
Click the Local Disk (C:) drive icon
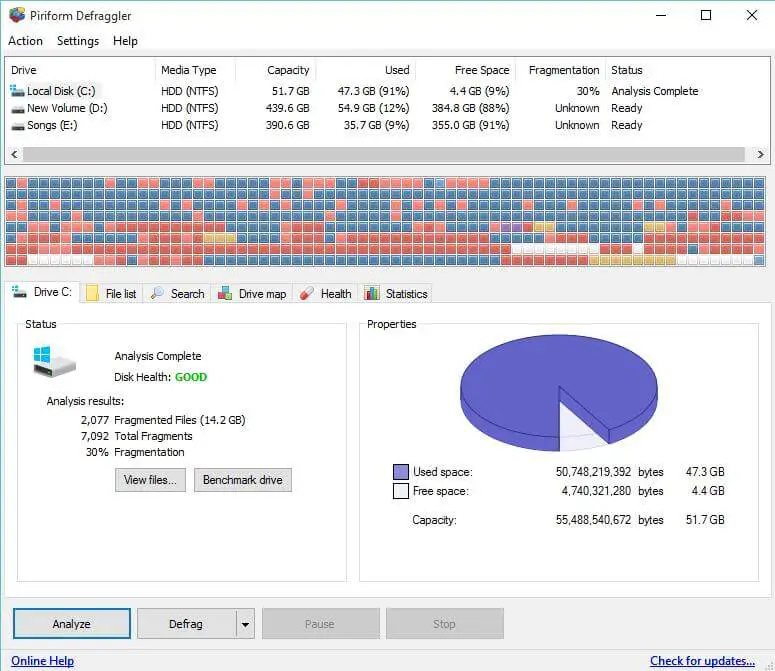[x=17, y=91]
